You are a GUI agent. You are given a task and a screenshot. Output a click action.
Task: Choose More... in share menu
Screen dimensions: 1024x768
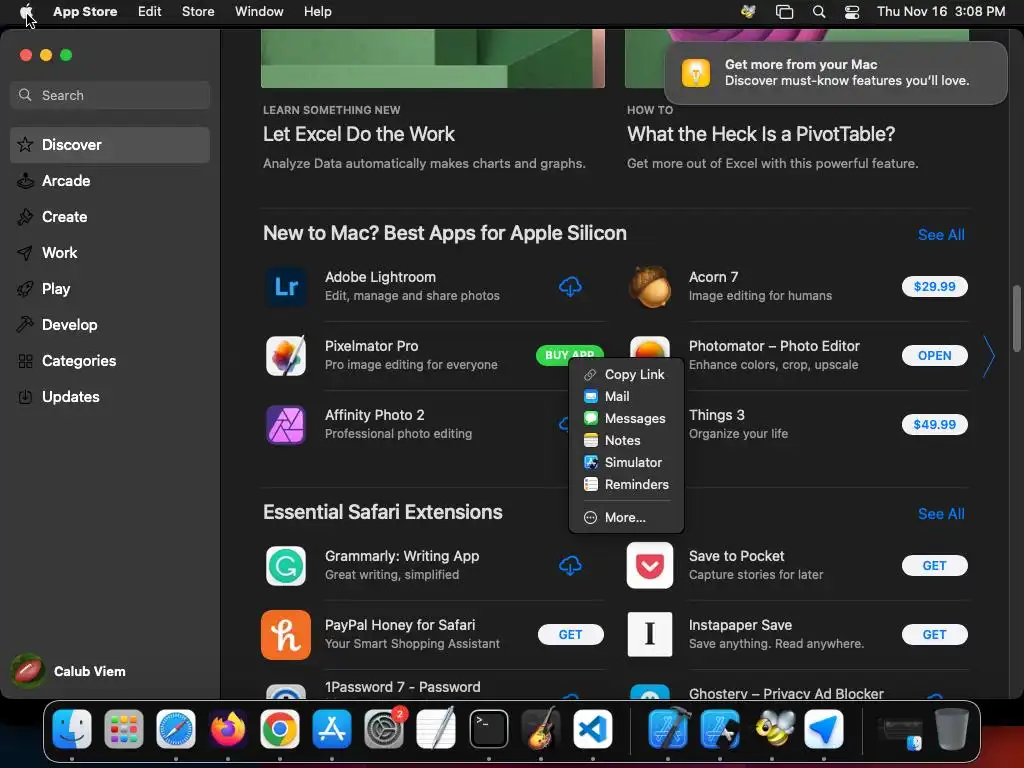pos(626,517)
